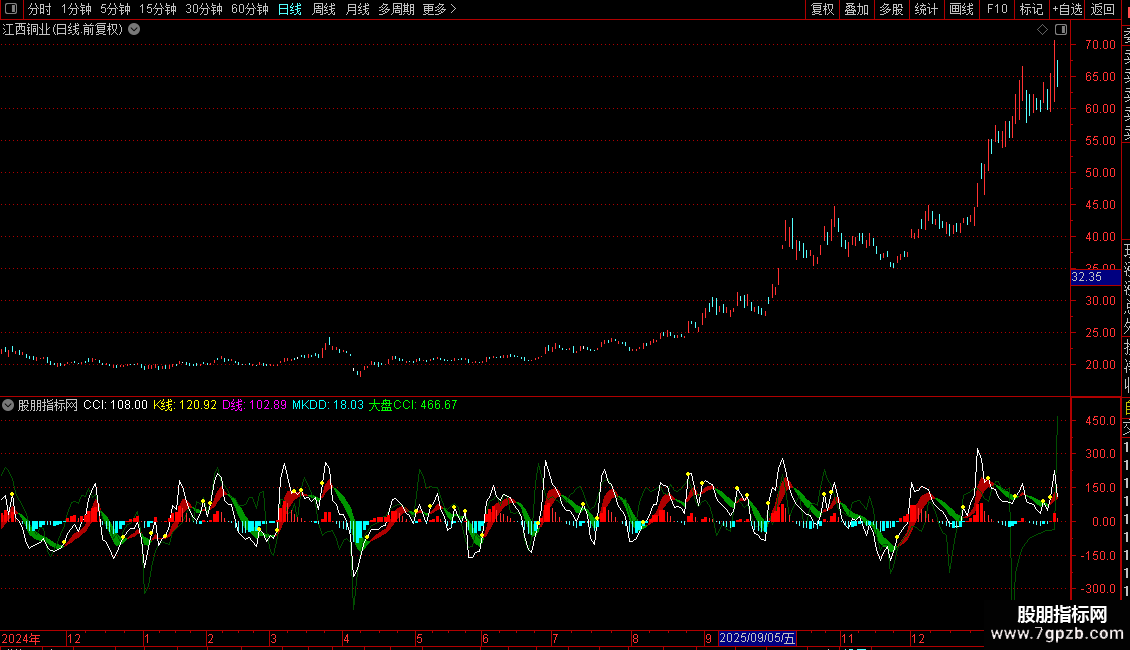Viewport: 1130px width, 650px height.
Task: Click the 叠加 overlay button
Action: click(x=857, y=9)
